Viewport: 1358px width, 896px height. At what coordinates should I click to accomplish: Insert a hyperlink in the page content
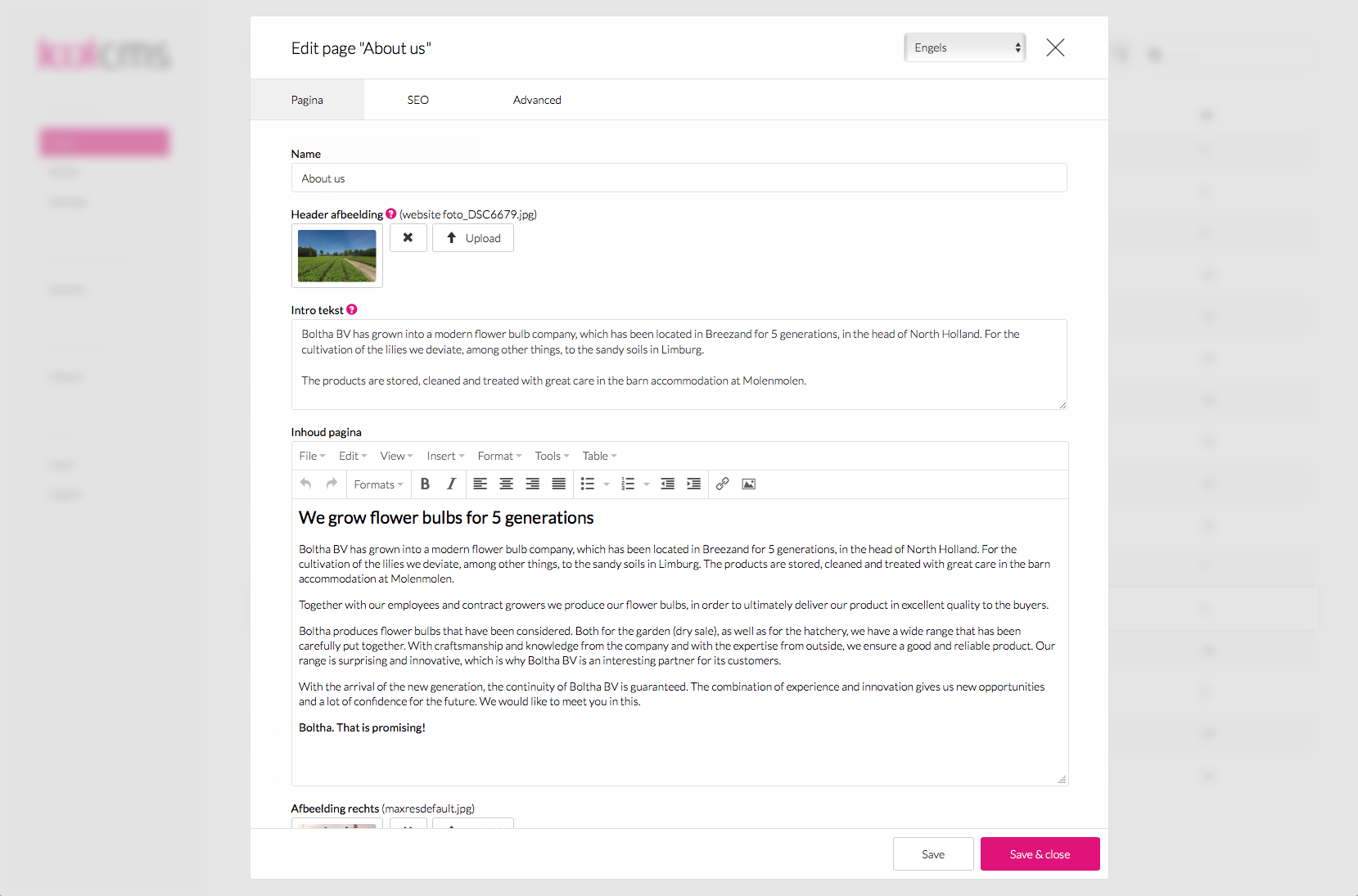pos(723,484)
